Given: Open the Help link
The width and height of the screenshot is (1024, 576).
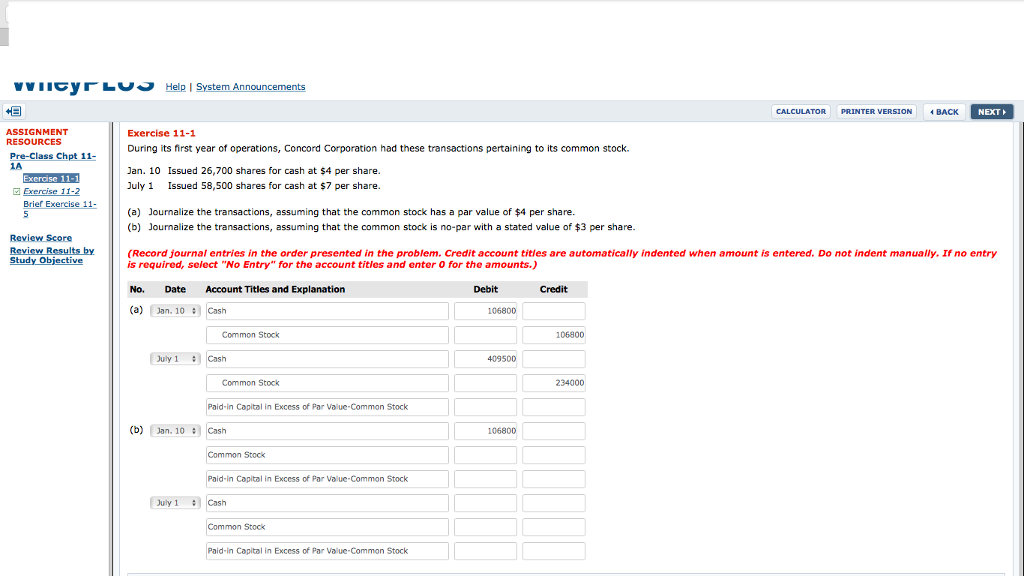Looking at the screenshot, I should pos(175,87).
